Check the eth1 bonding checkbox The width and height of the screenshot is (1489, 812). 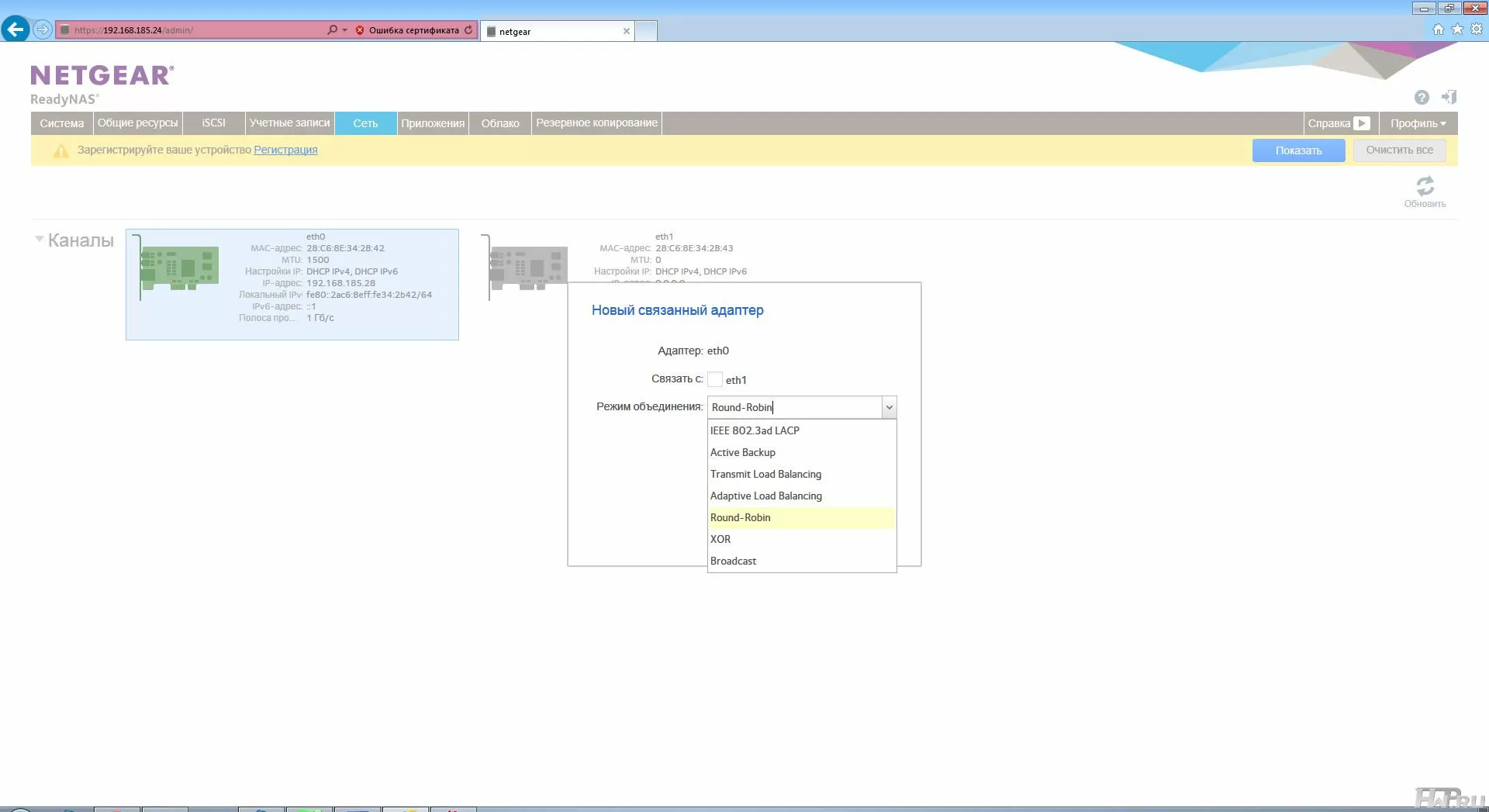point(715,380)
